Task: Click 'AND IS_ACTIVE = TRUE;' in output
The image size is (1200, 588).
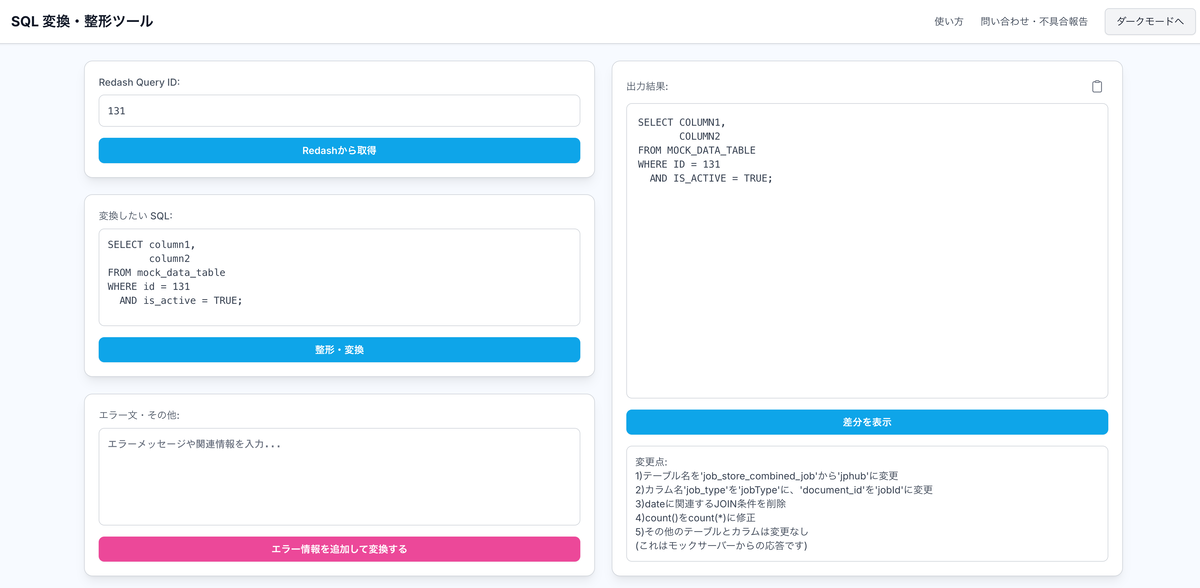Action: pos(711,178)
